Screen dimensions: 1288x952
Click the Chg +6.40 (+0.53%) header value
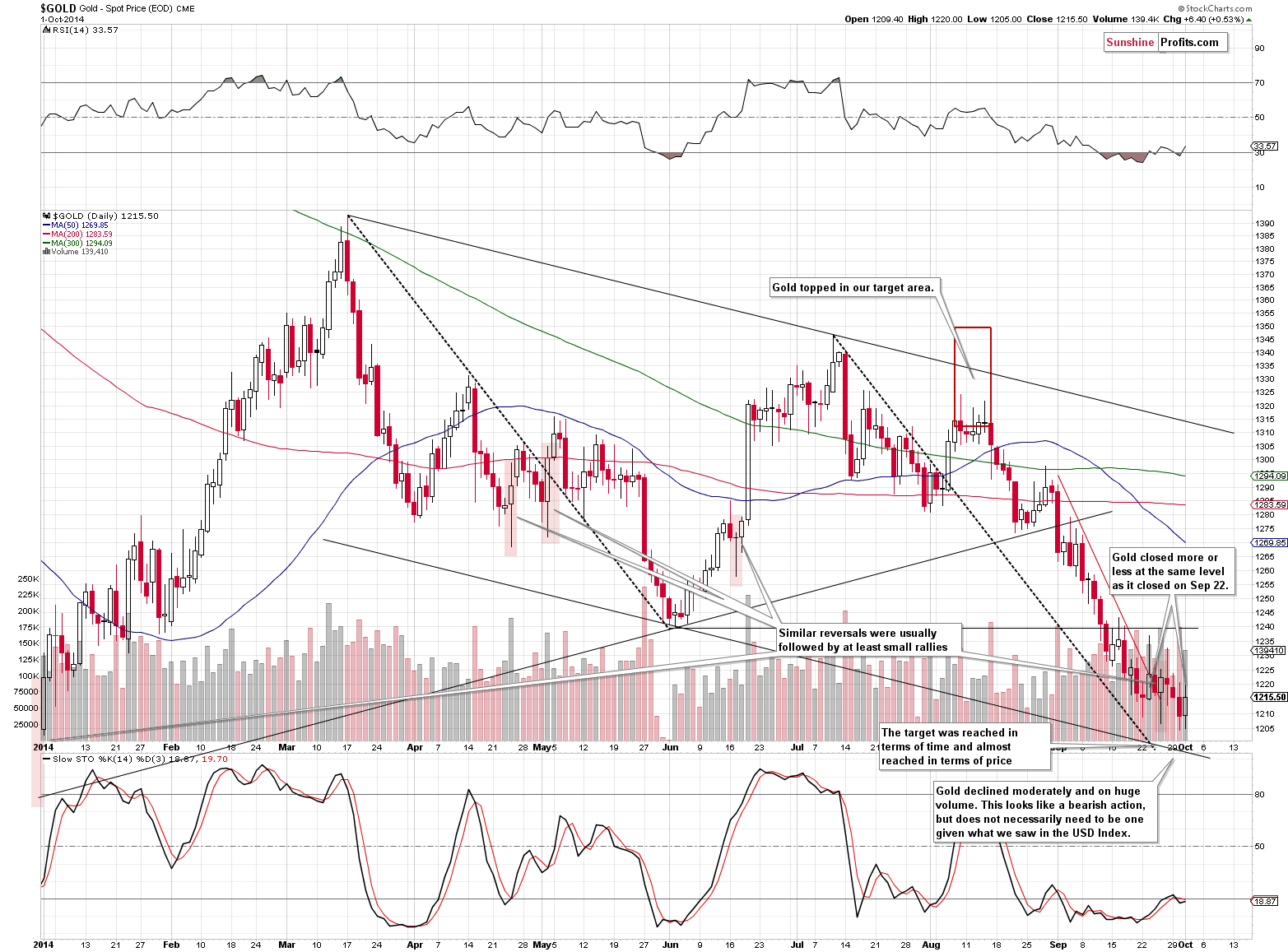[1207, 19]
